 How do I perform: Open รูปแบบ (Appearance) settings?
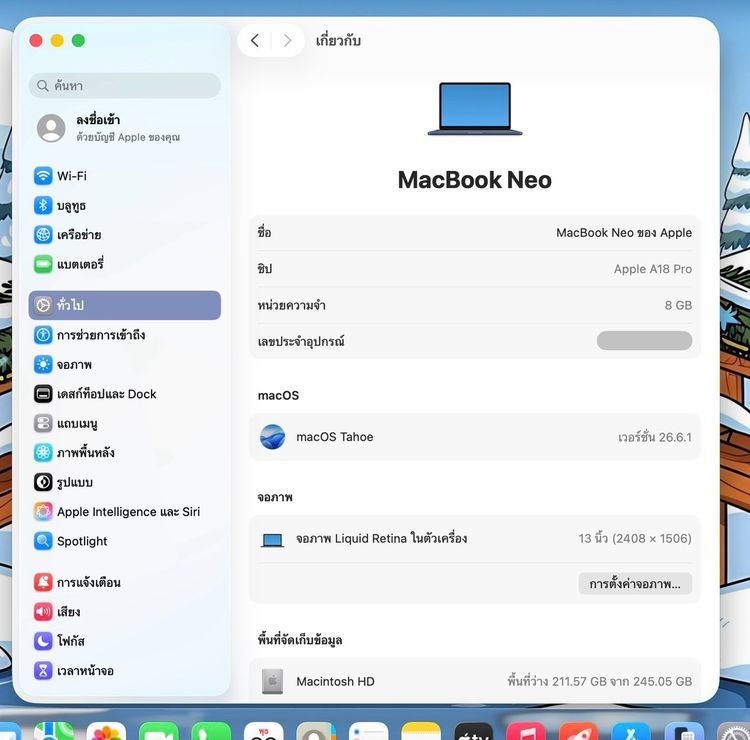click(124, 482)
